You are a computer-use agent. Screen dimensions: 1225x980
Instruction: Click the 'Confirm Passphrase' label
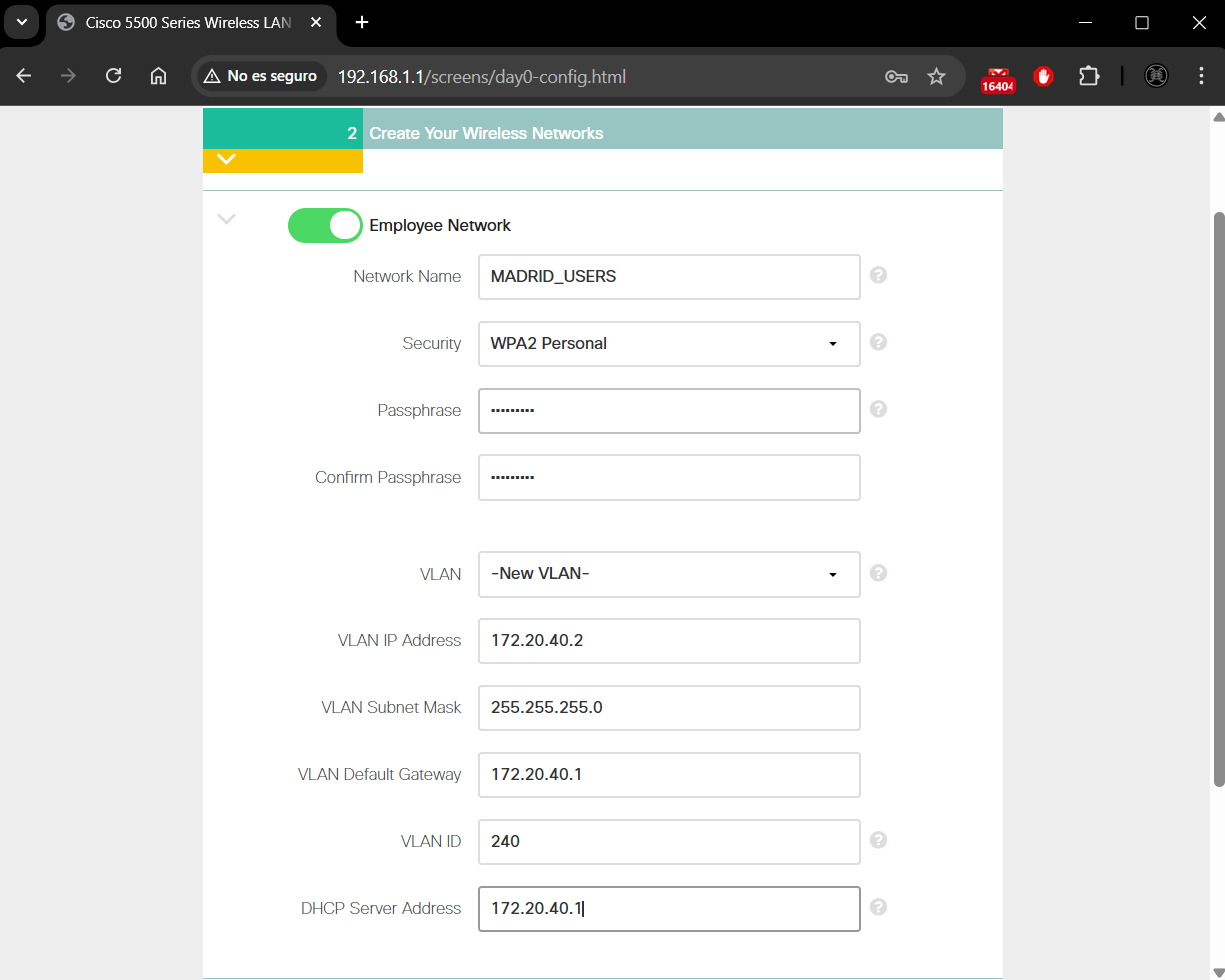(388, 478)
